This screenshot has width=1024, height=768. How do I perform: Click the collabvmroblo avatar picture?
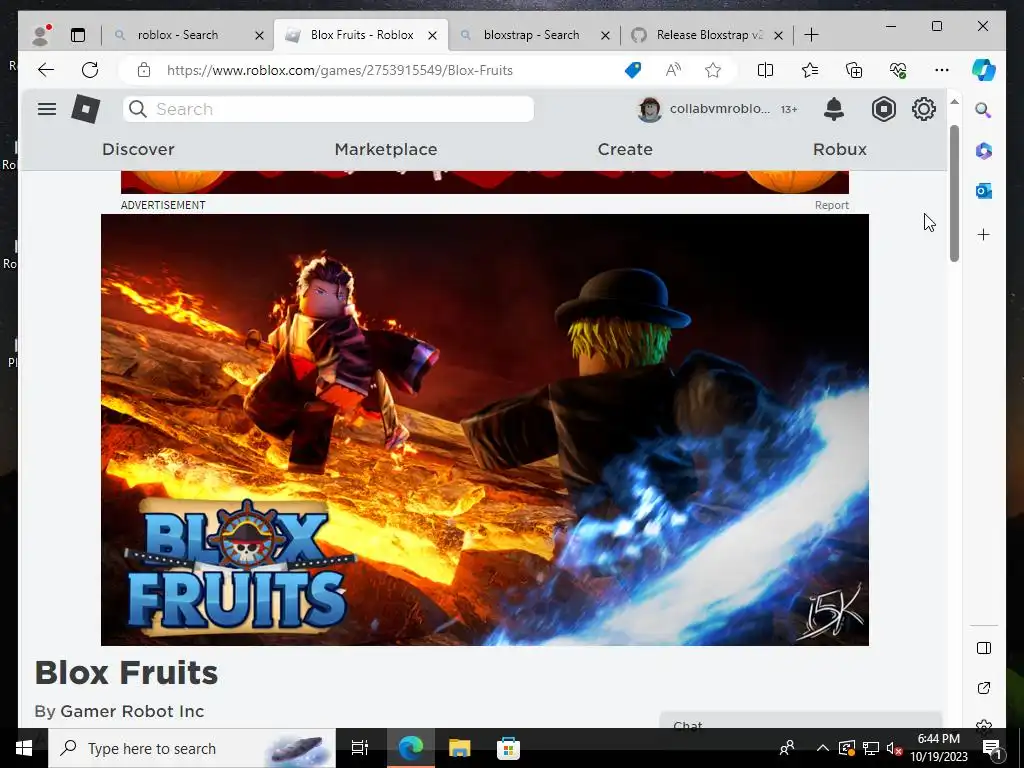(x=650, y=109)
